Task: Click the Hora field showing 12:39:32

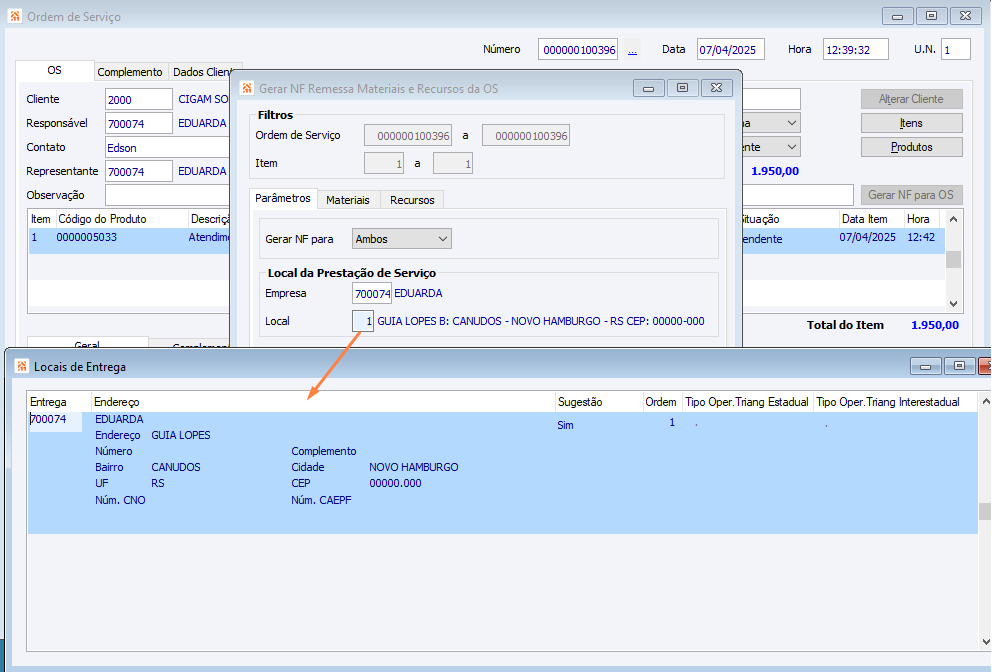Action: click(x=855, y=50)
